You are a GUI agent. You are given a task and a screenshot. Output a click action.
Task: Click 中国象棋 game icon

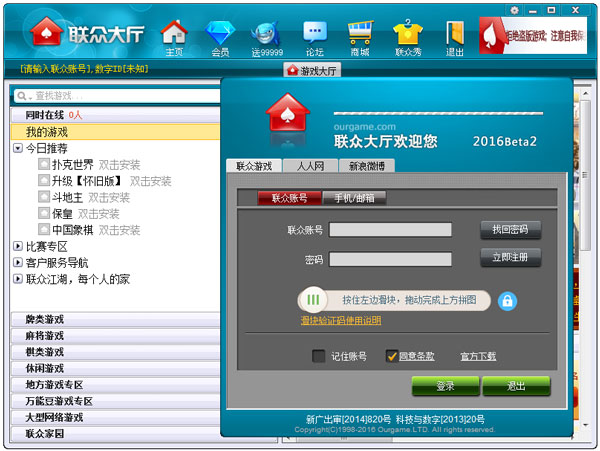coord(44,230)
